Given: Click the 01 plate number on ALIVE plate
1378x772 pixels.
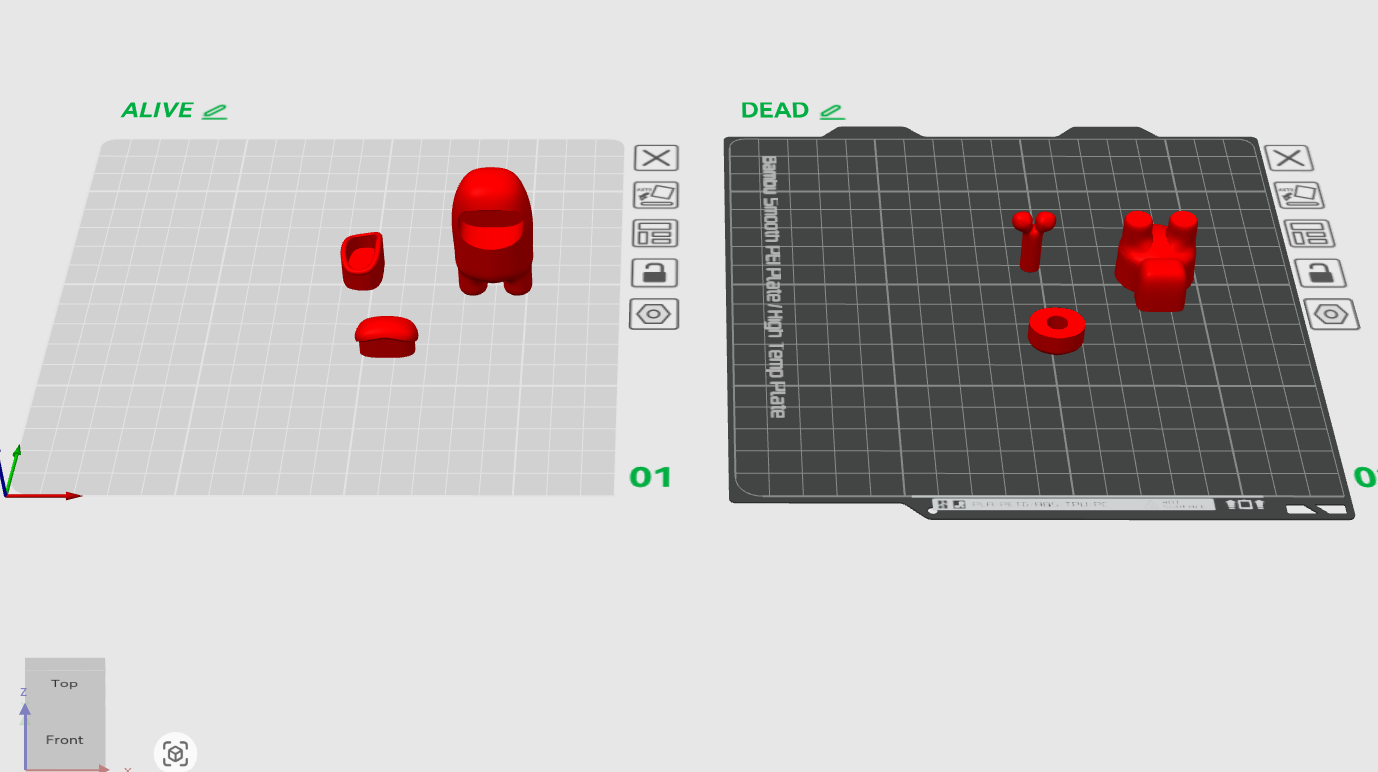Looking at the screenshot, I should [x=651, y=478].
